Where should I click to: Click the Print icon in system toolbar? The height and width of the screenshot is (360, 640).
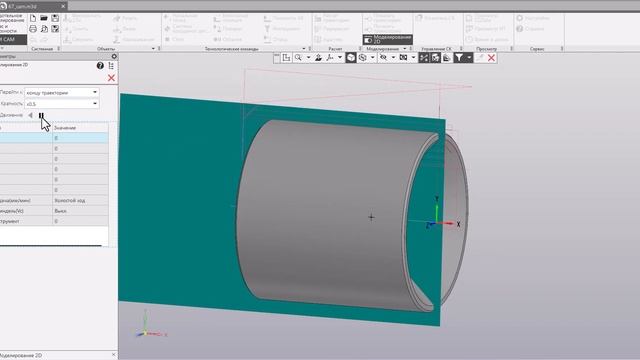tap(33, 29)
